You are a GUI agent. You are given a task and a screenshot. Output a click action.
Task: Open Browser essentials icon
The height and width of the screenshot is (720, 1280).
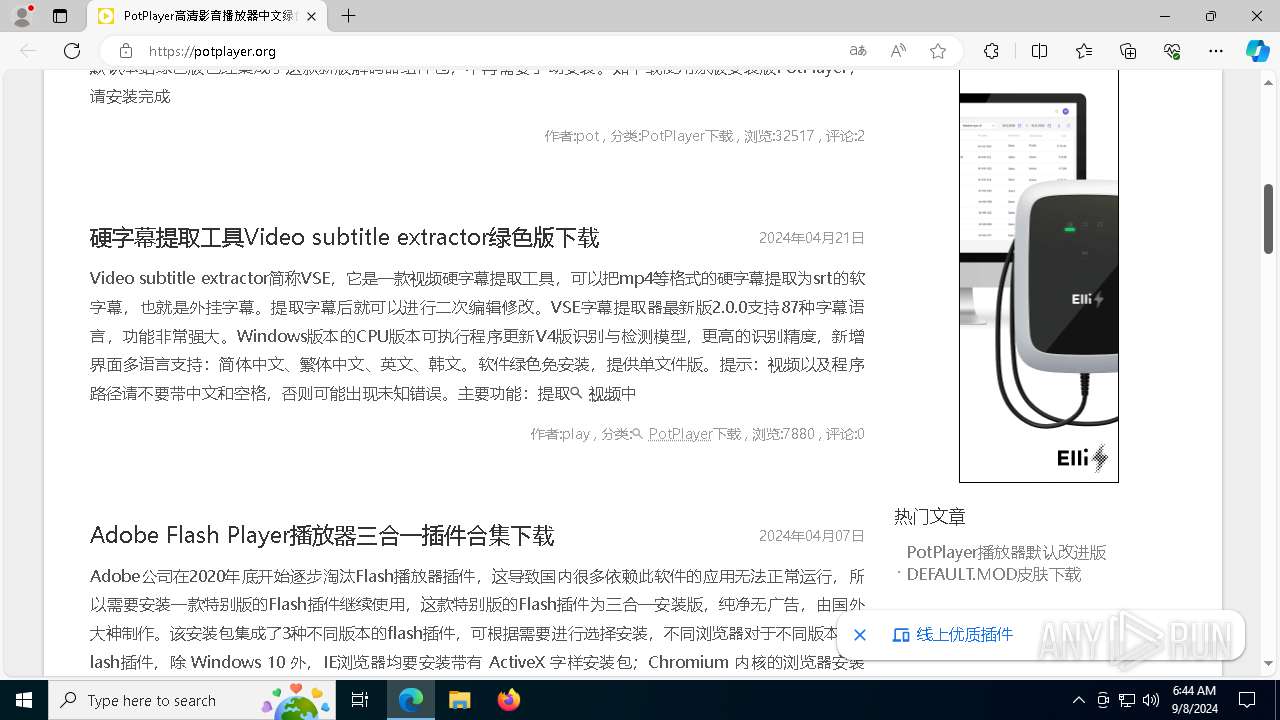pyautogui.click(x=1172, y=51)
